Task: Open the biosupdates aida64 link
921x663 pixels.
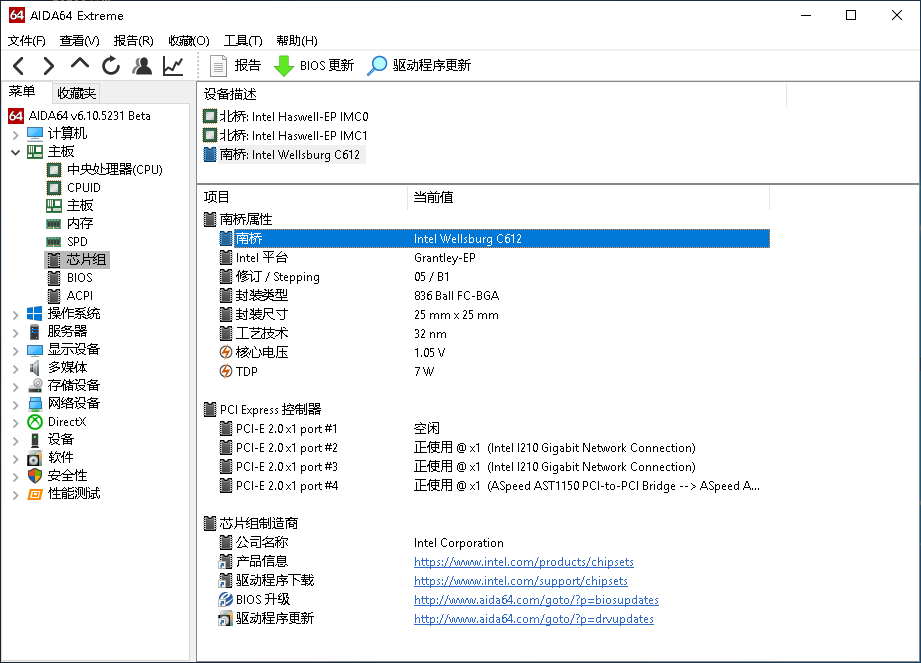Action: (x=536, y=600)
